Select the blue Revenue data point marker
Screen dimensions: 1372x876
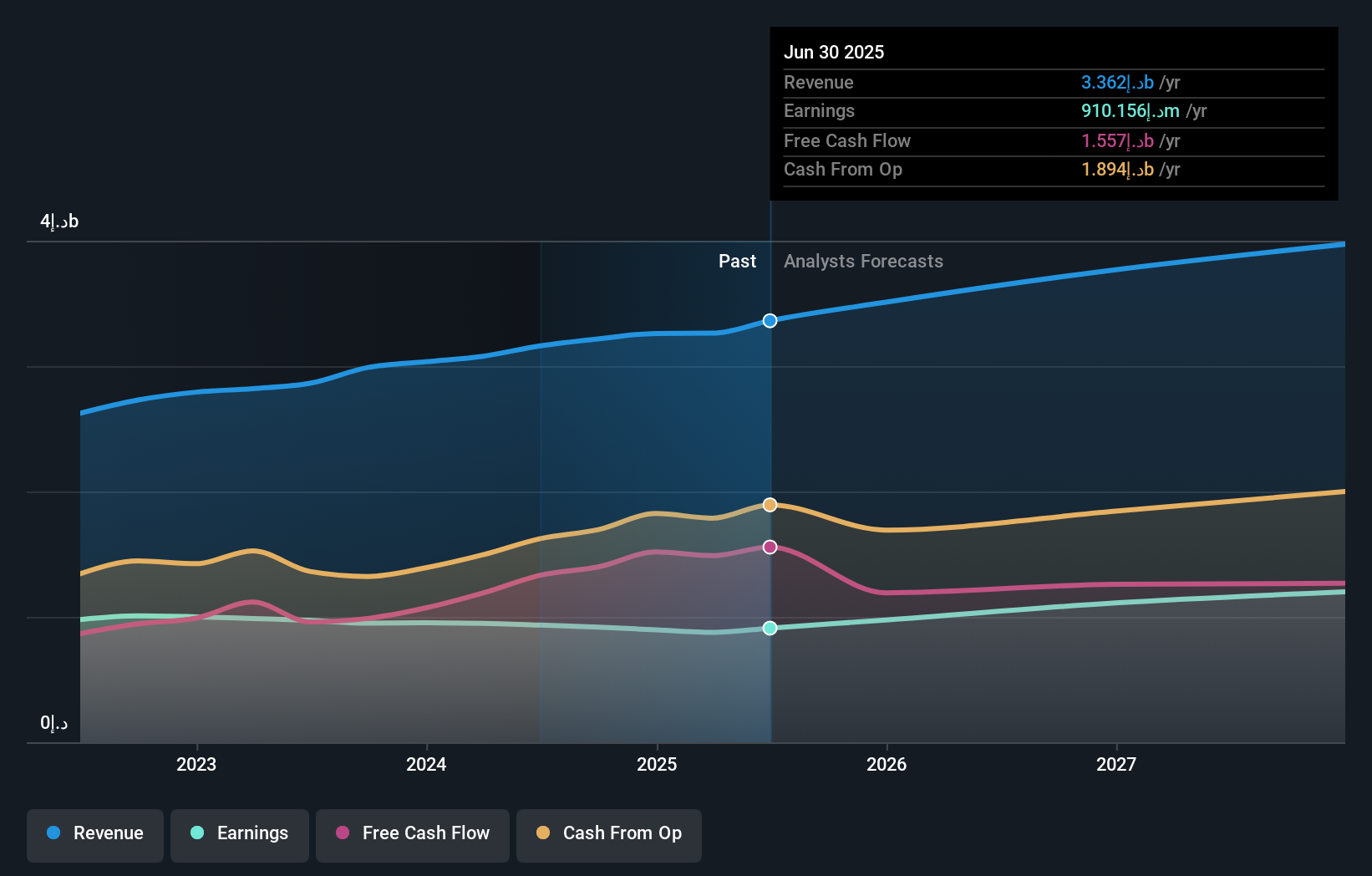[769, 320]
